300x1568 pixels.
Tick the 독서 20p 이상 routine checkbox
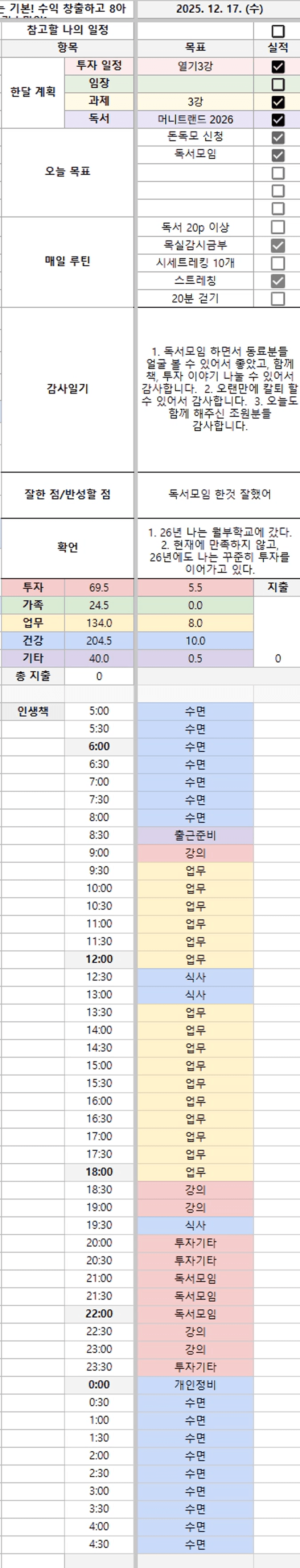point(278,227)
